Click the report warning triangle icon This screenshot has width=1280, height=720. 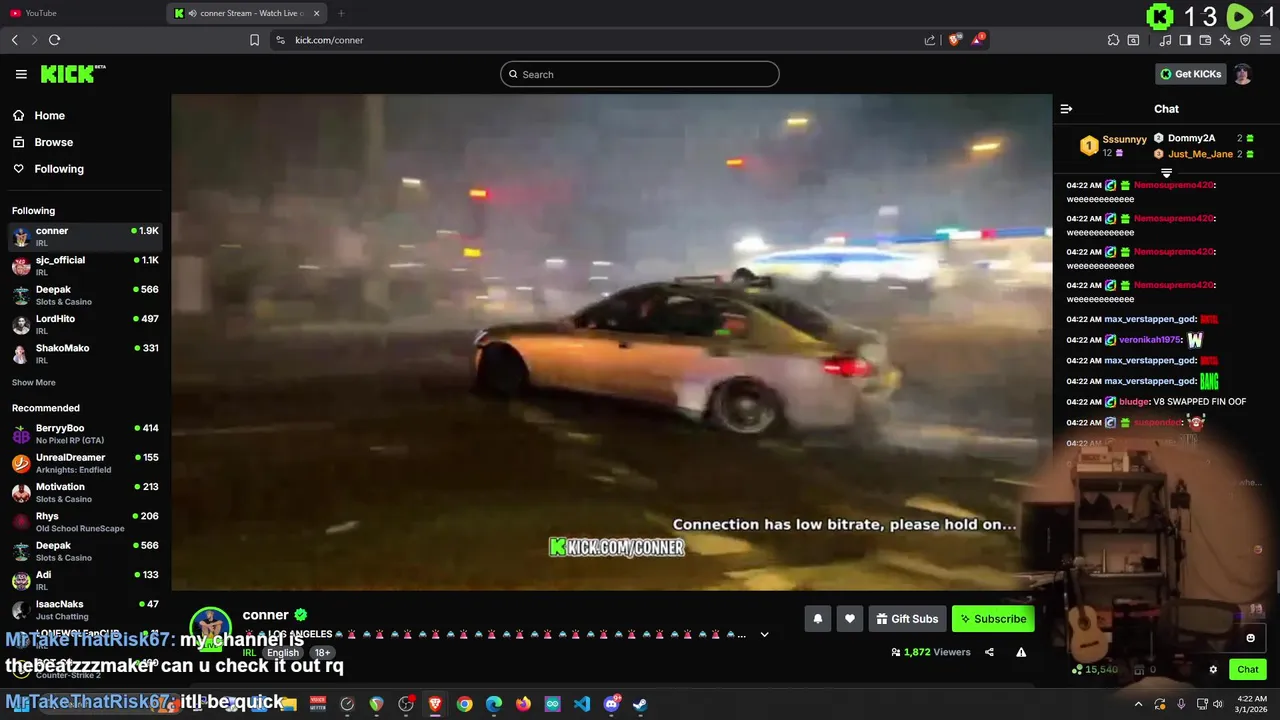tap(1021, 652)
